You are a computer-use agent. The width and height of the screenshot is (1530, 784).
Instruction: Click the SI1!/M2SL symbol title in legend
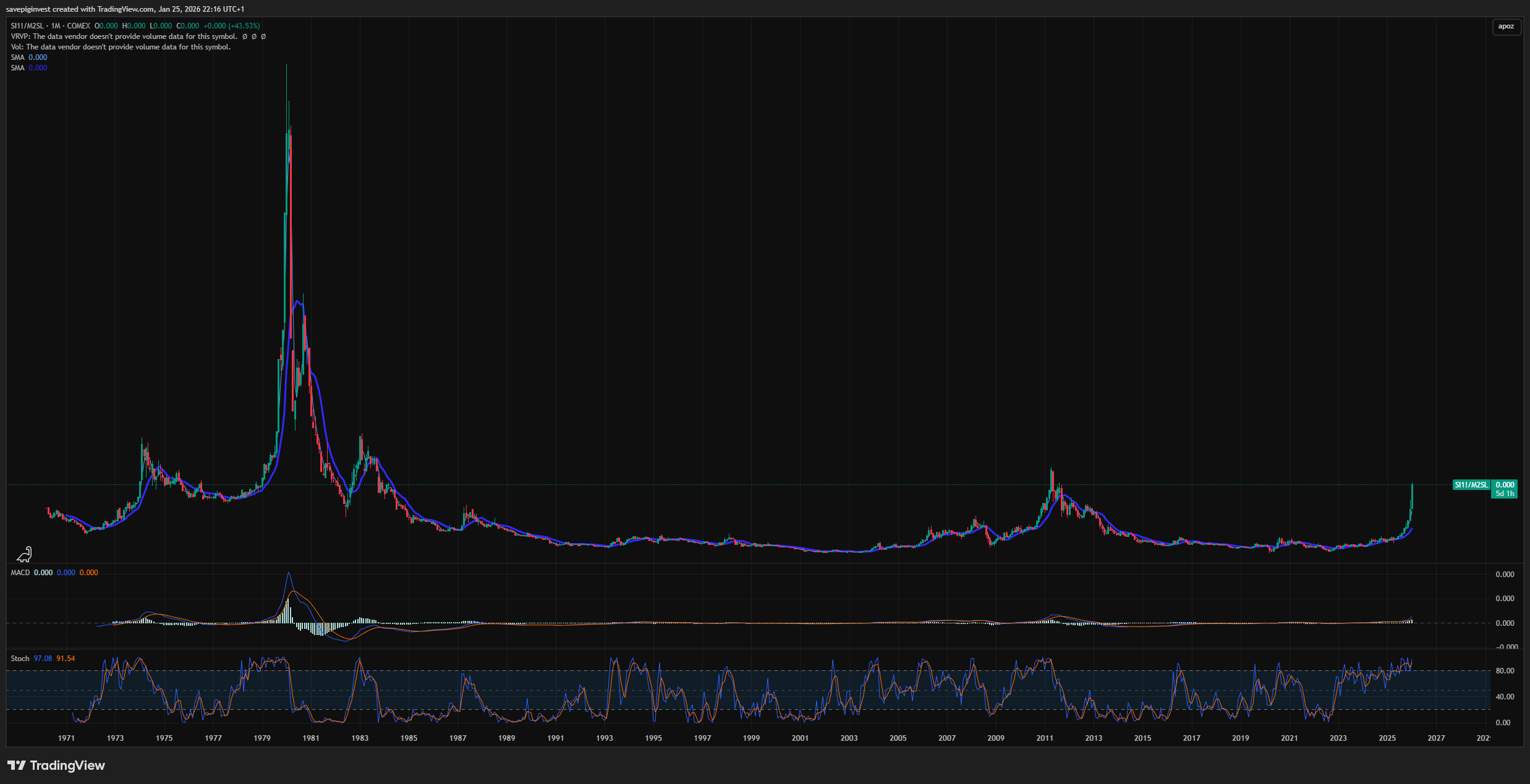27,26
